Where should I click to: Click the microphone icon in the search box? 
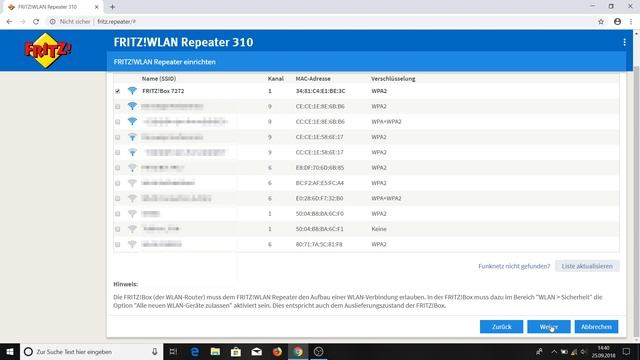point(155,351)
